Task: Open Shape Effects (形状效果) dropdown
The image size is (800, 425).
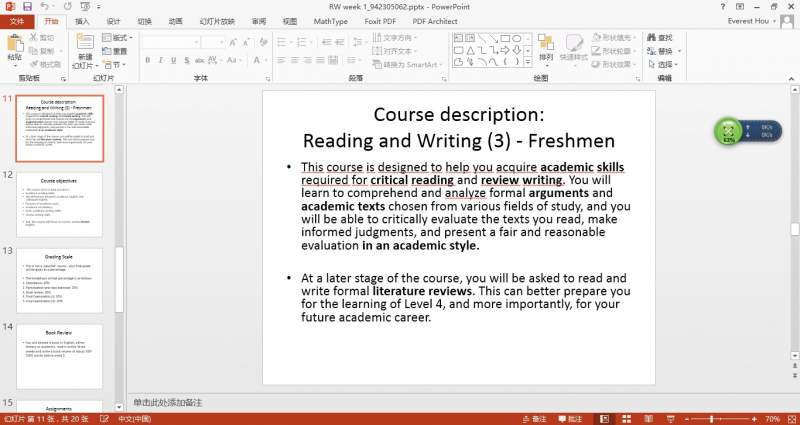Action: tap(614, 64)
